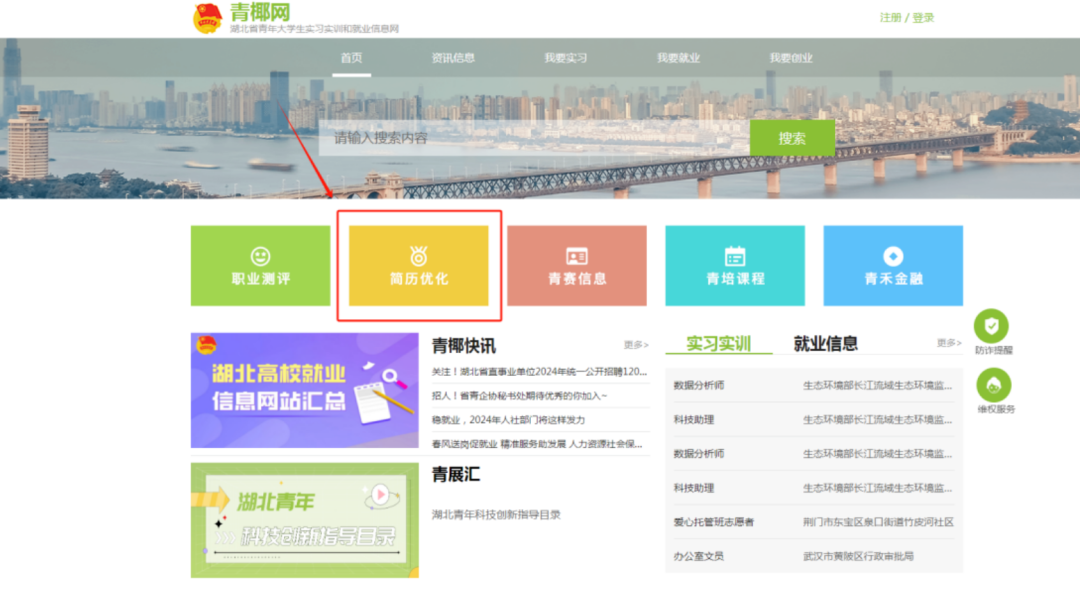Open the 湖北青年科技创新指导目录 banner image
The image size is (1080, 602).
coord(304,520)
